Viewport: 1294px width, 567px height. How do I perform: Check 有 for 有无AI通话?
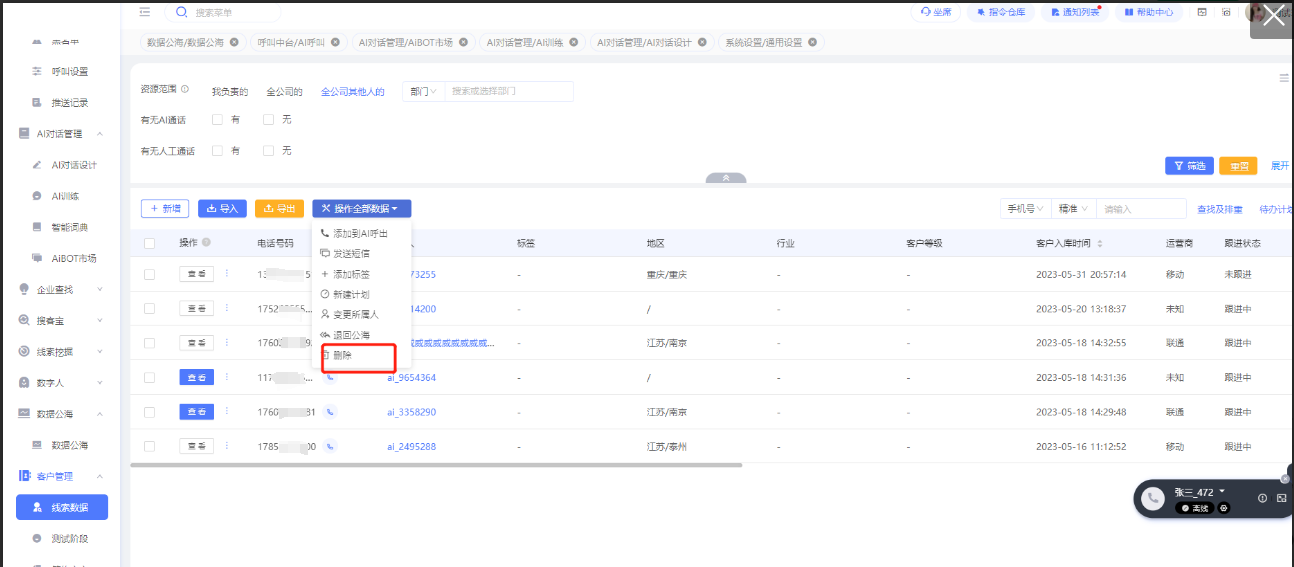click(217, 120)
